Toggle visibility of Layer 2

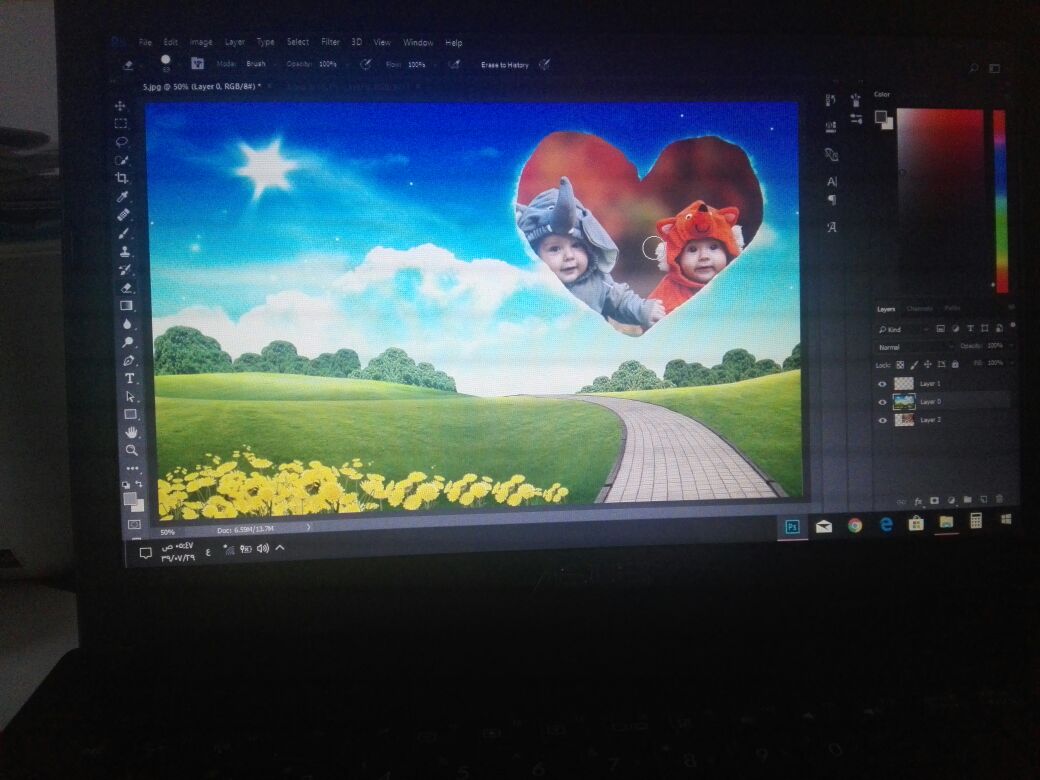point(882,421)
